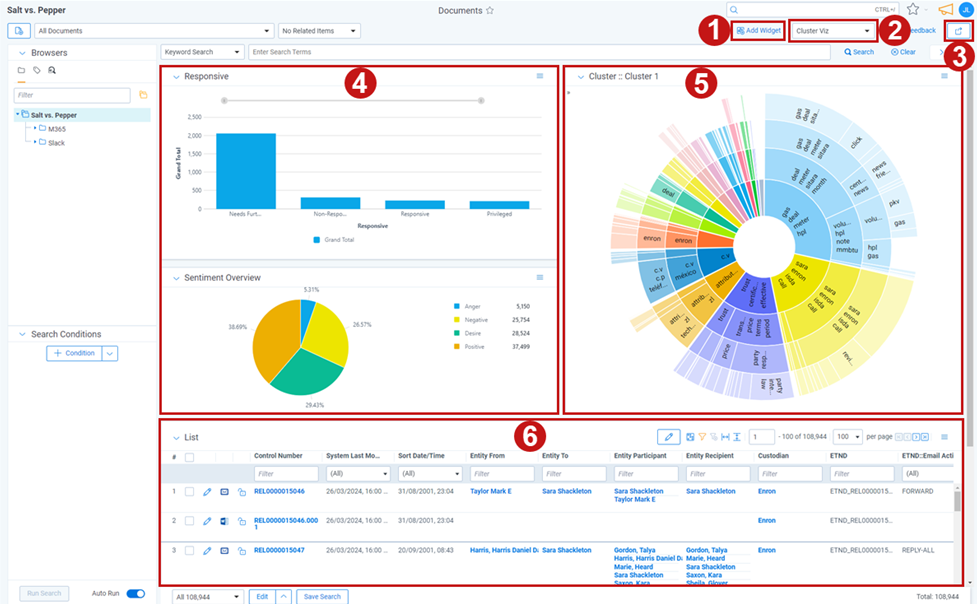The width and height of the screenshot is (977, 604).
Task: Open the List widget hamburger menu
Action: (944, 437)
